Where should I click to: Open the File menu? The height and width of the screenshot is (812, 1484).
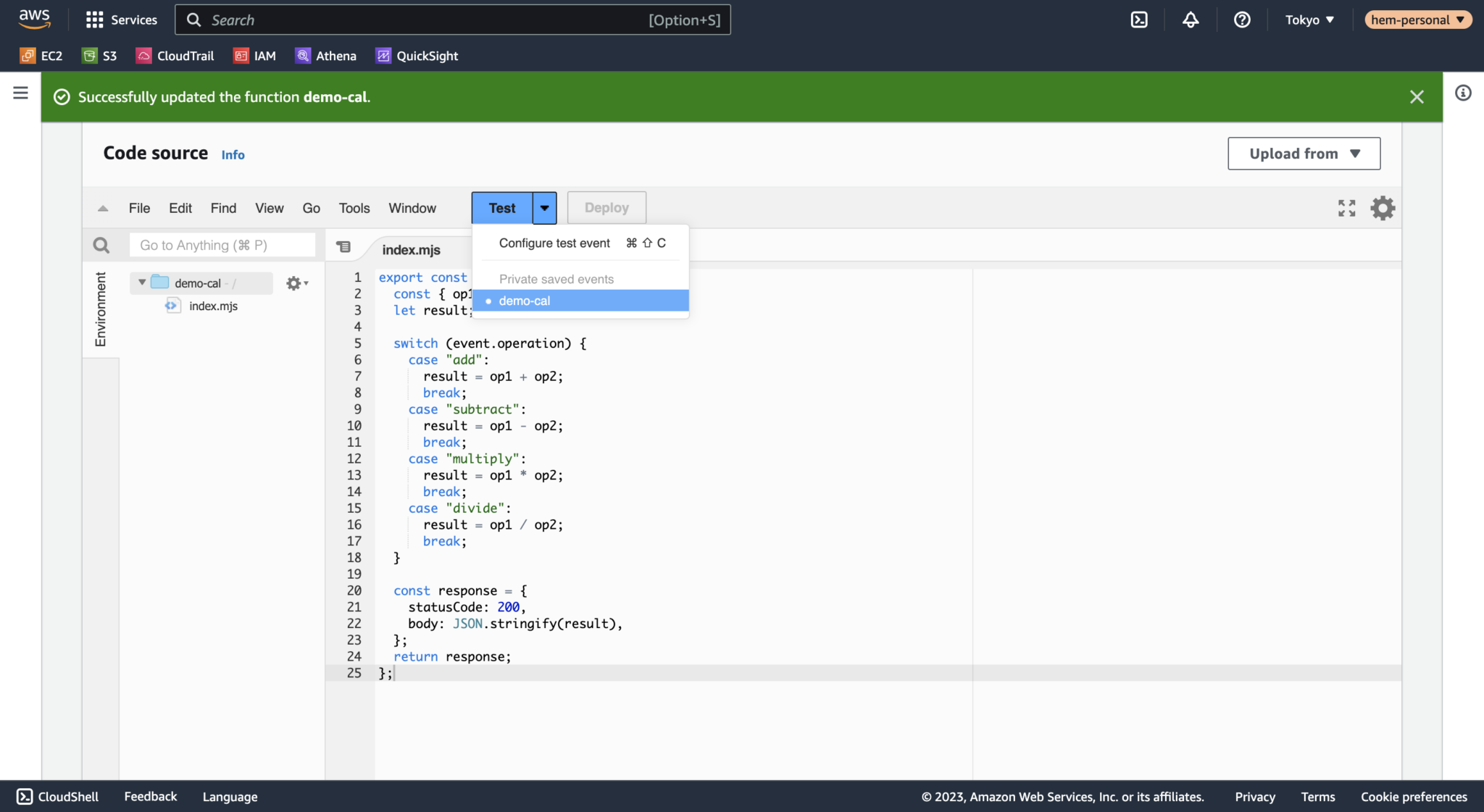(139, 209)
